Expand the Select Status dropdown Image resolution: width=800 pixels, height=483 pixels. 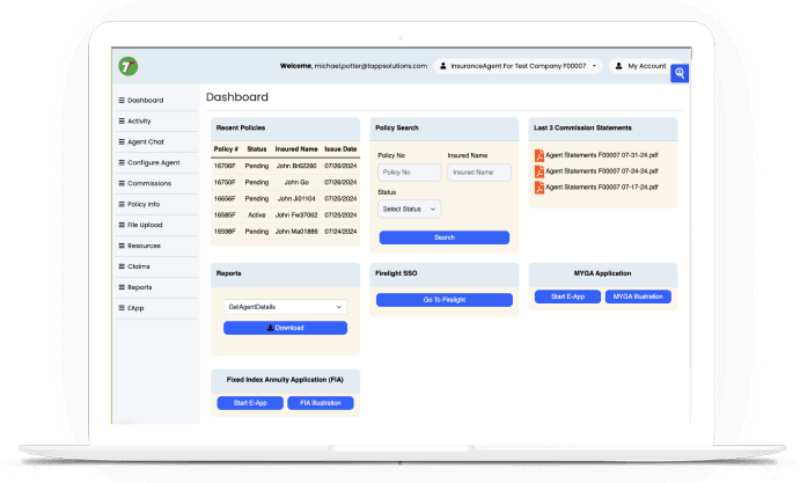click(x=409, y=209)
